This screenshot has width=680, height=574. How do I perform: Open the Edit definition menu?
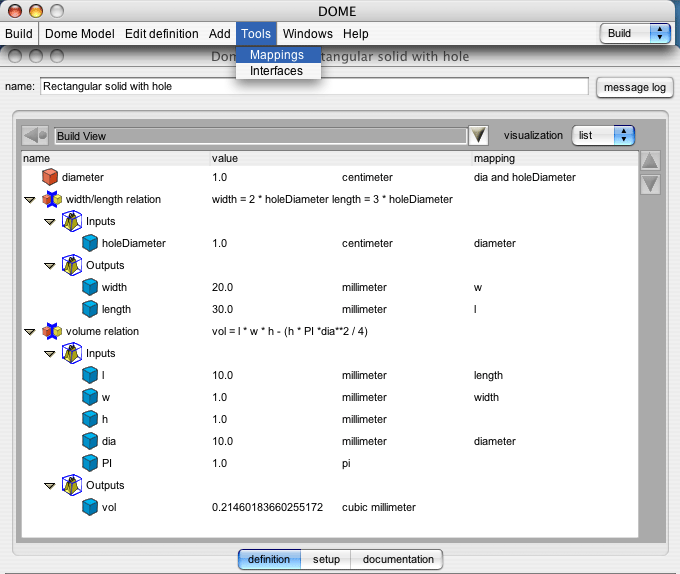162,34
